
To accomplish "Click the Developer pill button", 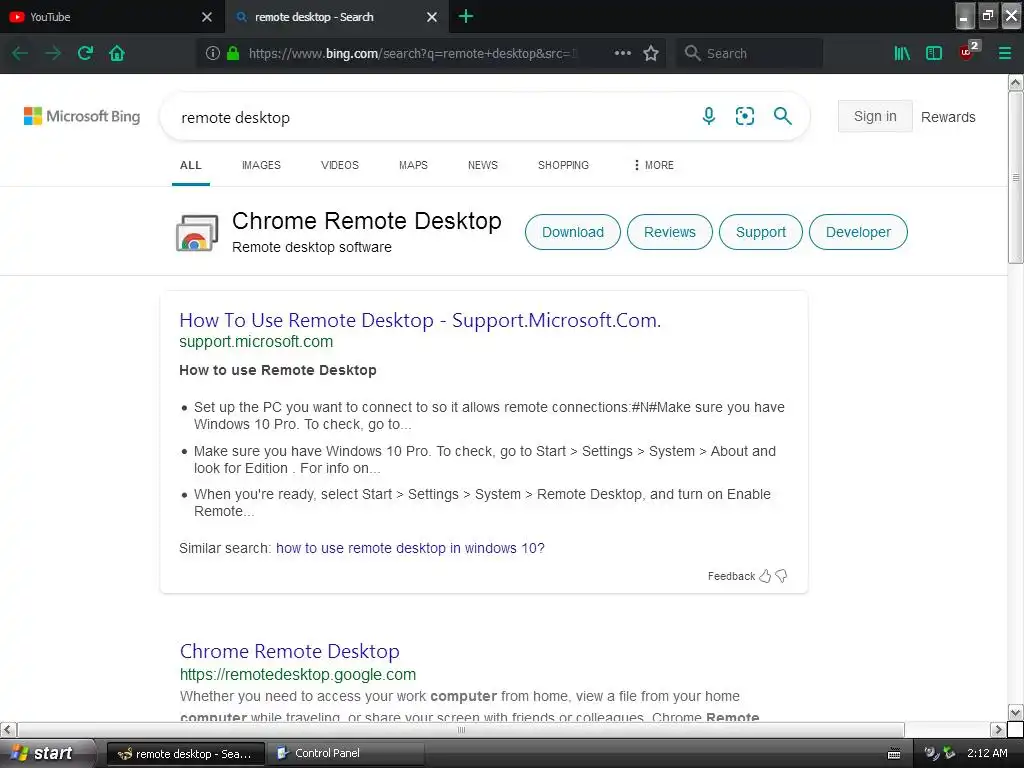I will [x=858, y=232].
